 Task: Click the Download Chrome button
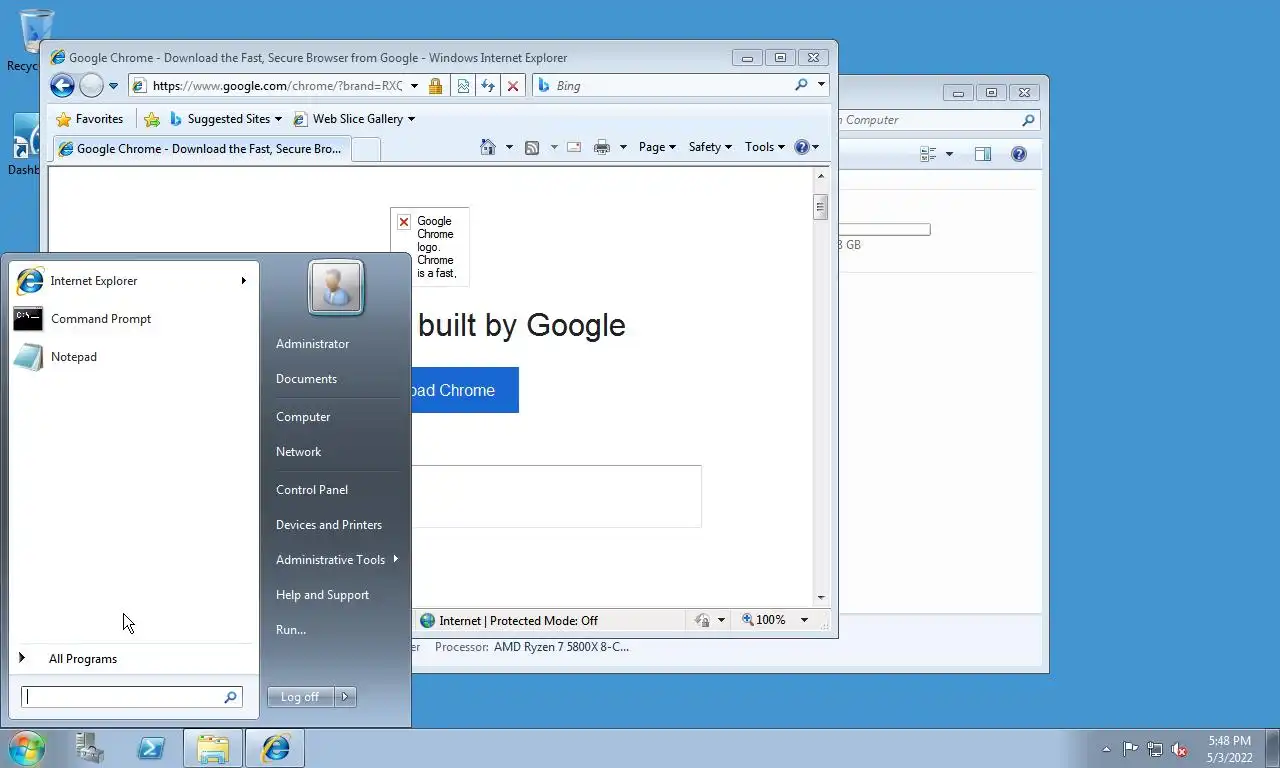[x=464, y=390]
